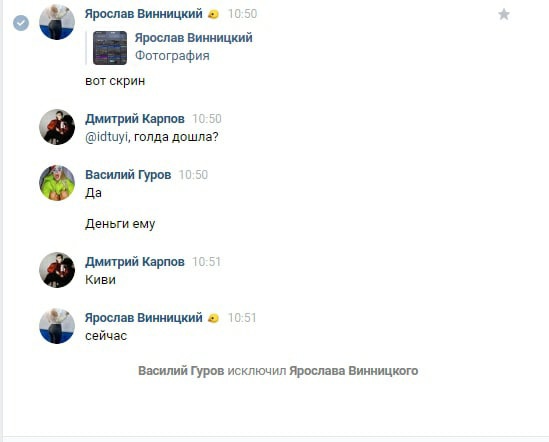Toggle the selected message checkmark
Screen dimensions: 549x442
click(21, 23)
